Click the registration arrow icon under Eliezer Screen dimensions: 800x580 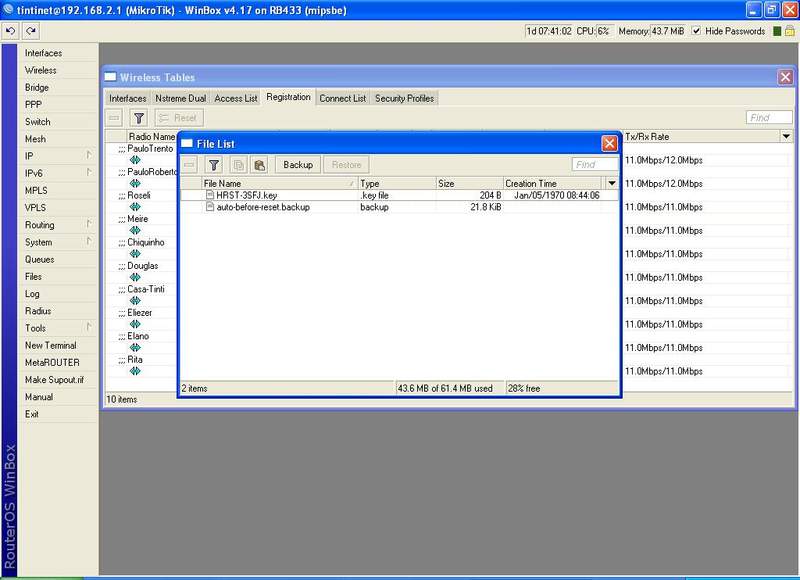(135, 324)
